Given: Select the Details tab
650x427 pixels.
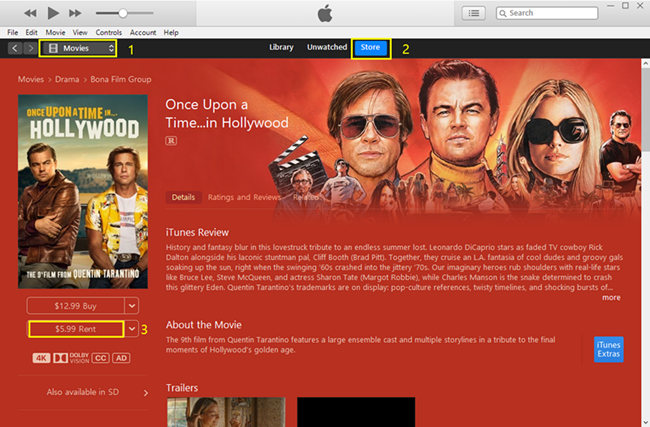Looking at the screenshot, I should pos(183,197).
